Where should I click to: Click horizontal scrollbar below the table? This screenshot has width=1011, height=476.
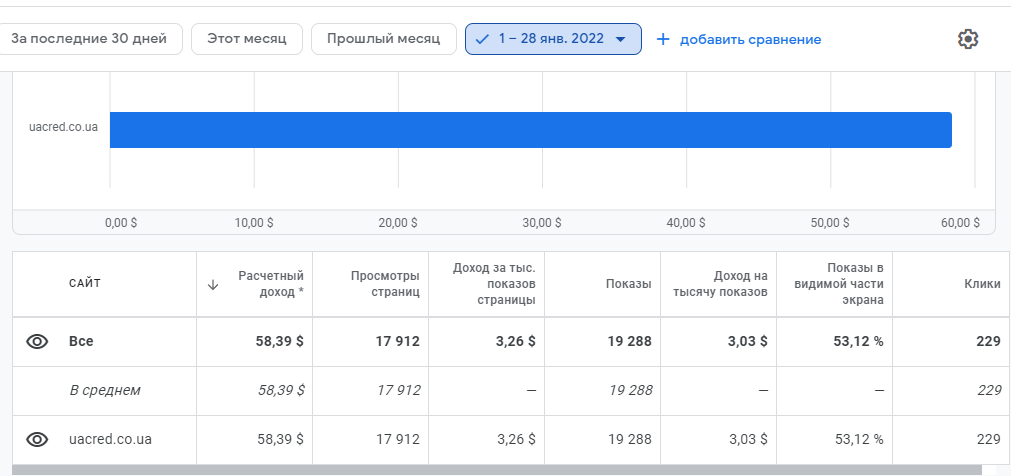(x=496, y=470)
